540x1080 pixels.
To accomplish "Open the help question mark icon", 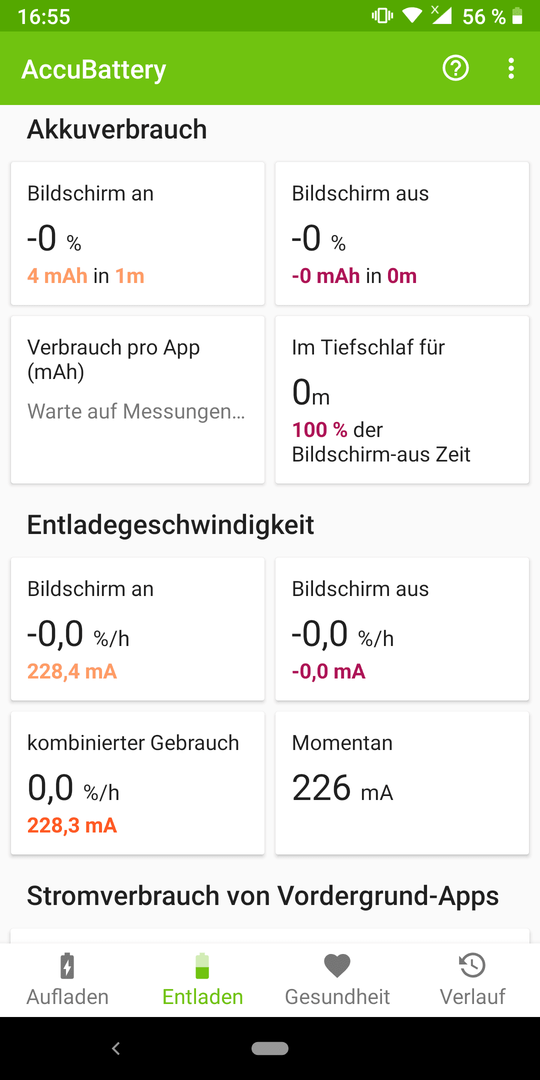I will pyautogui.click(x=455, y=69).
